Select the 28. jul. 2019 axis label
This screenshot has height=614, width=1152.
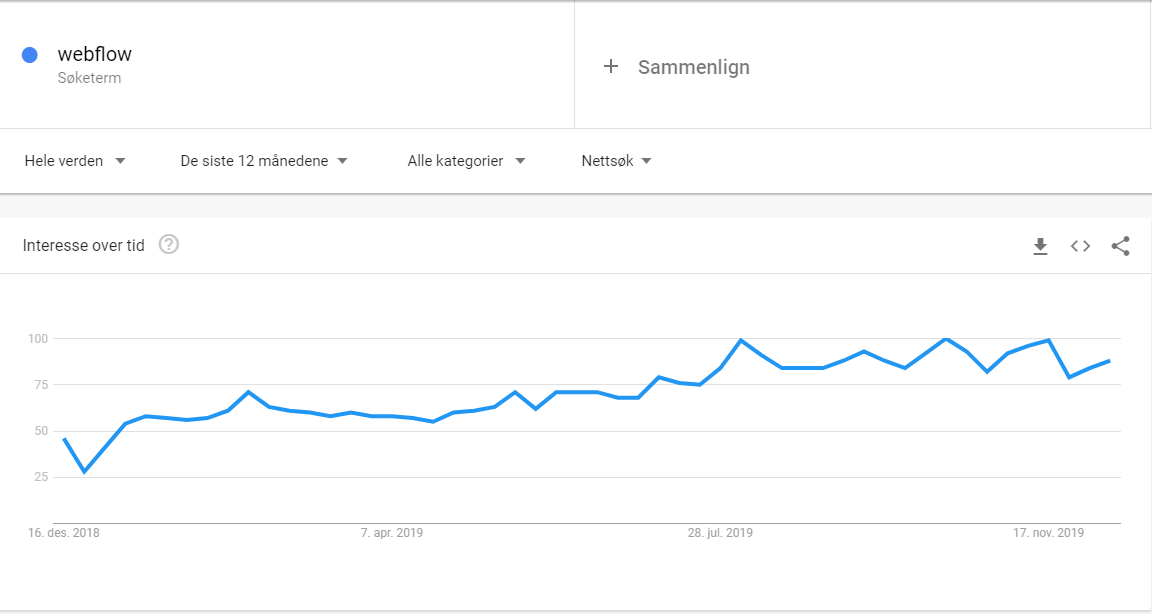720,533
